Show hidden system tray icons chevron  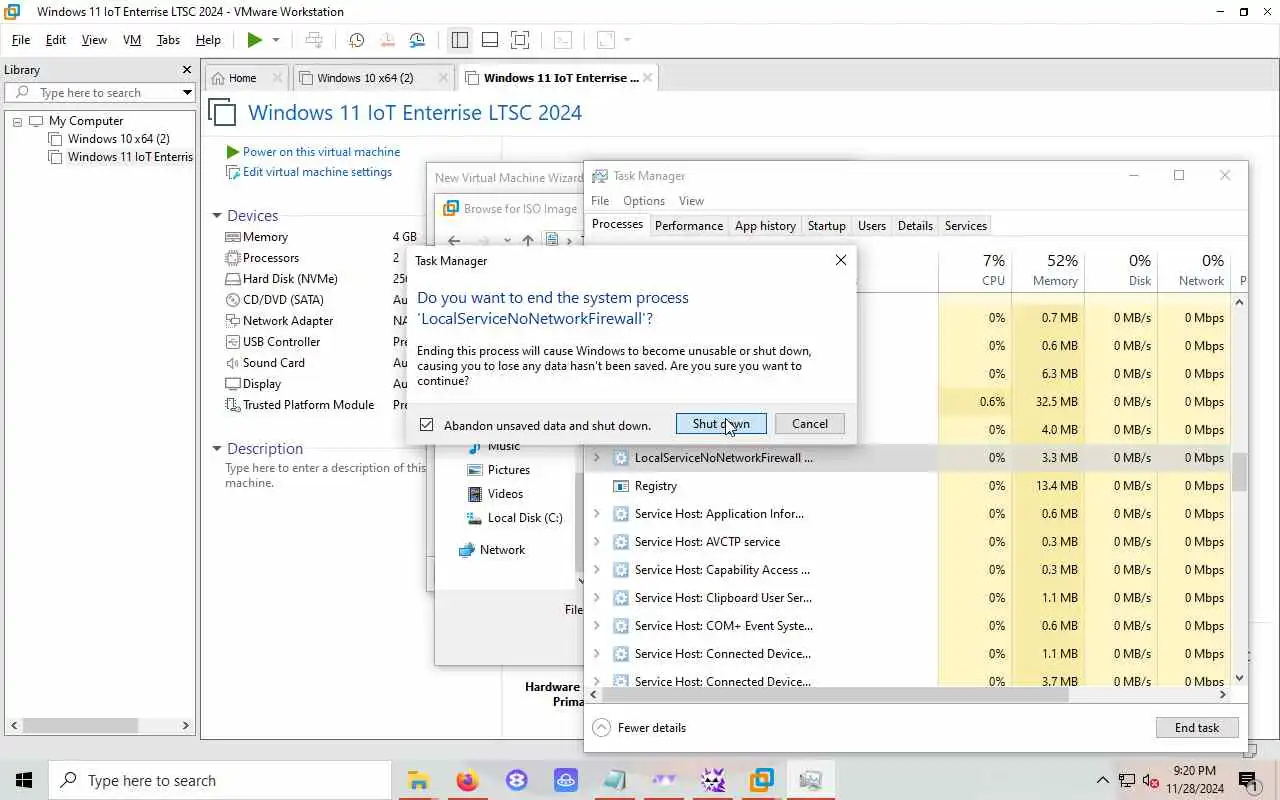pyautogui.click(x=1103, y=780)
